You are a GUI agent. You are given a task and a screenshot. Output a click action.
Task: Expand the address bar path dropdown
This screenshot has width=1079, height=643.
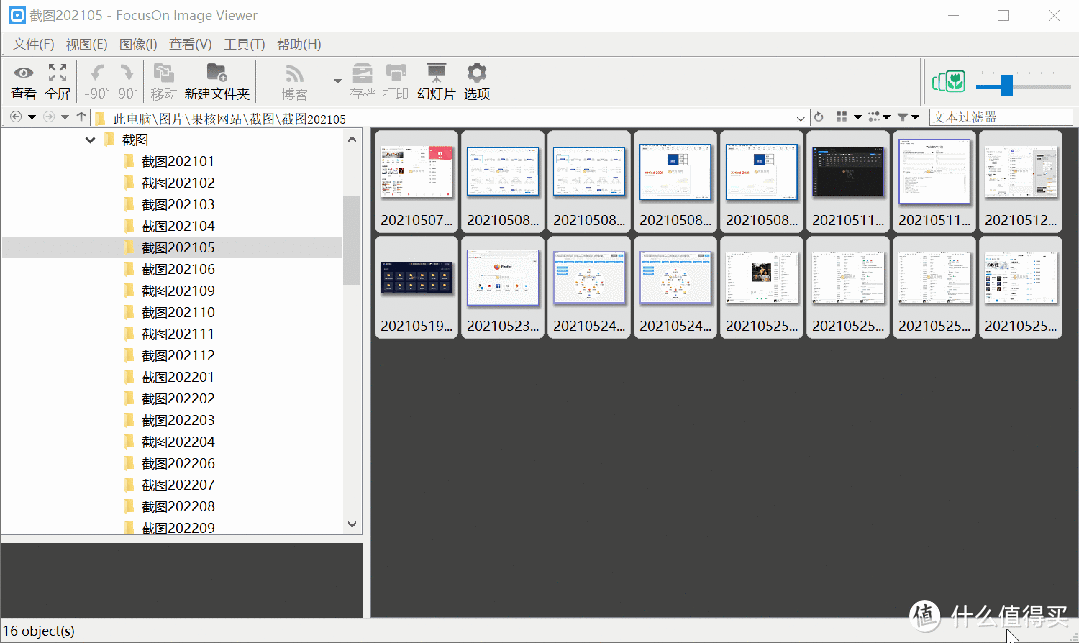[x=800, y=118]
